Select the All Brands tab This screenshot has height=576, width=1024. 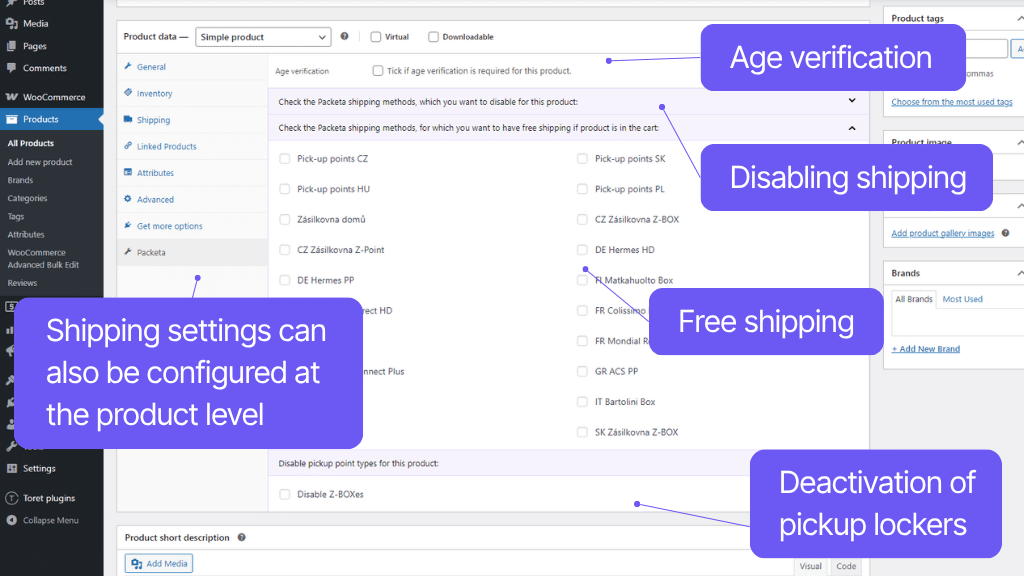coord(914,299)
